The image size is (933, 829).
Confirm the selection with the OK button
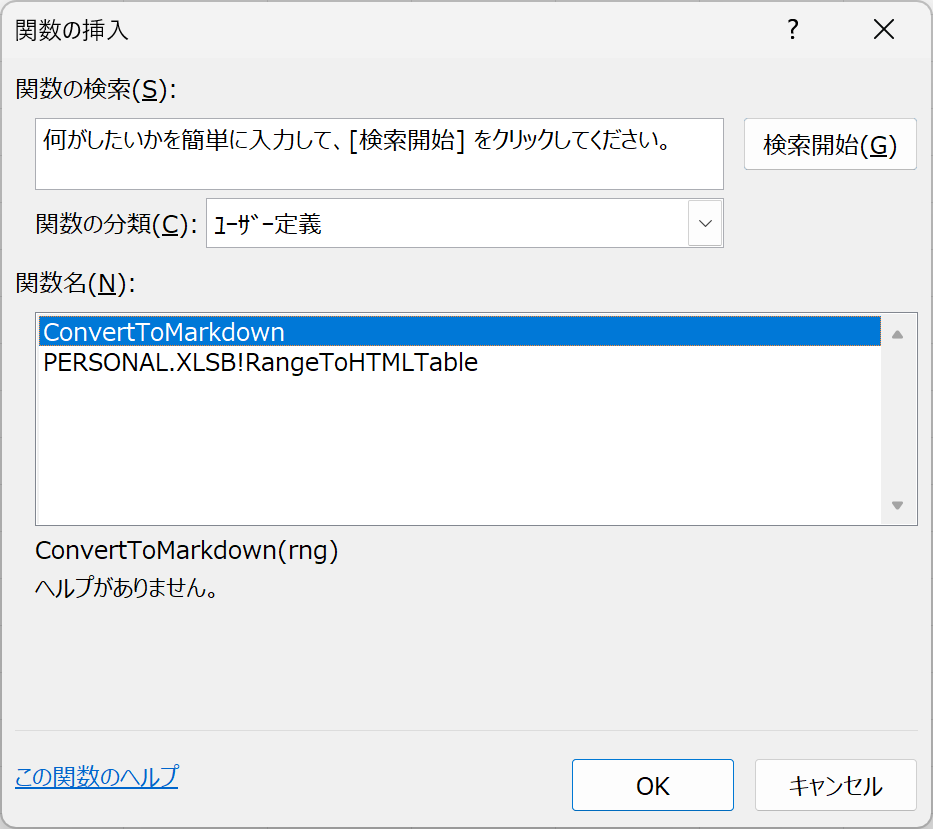pyautogui.click(x=653, y=785)
